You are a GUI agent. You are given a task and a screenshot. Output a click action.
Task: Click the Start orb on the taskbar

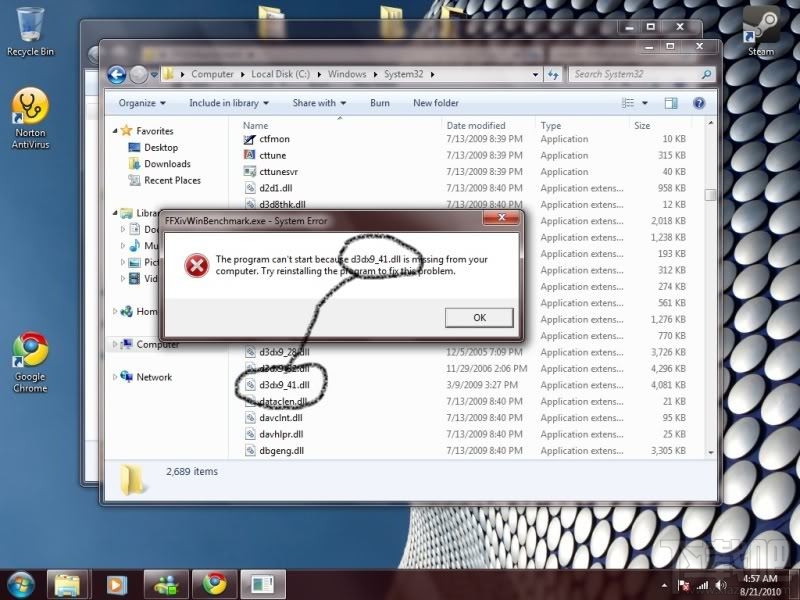pos(21,584)
